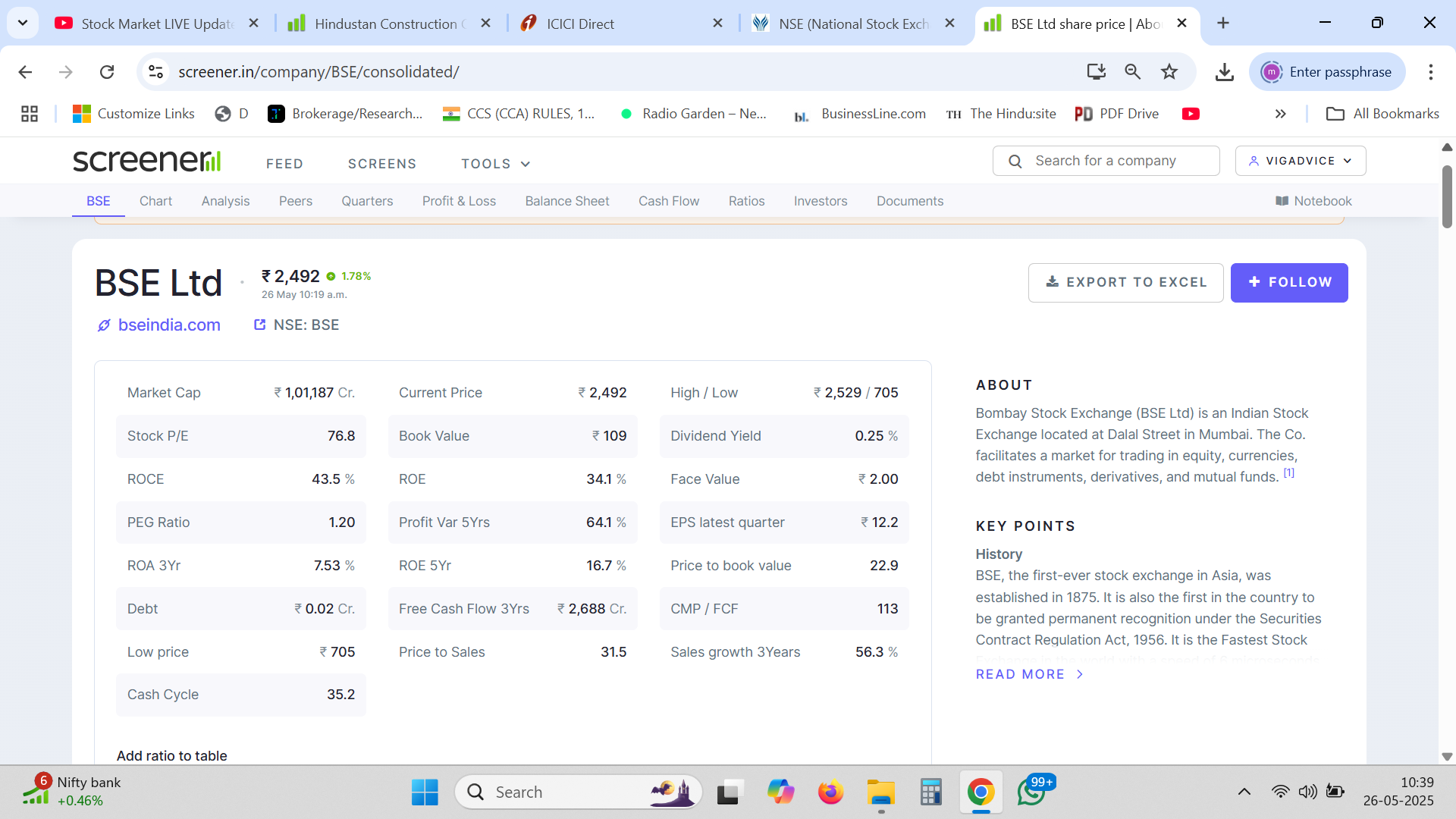The height and width of the screenshot is (819, 1456).
Task: Open About reference [1] footnote
Action: pyautogui.click(x=1288, y=472)
